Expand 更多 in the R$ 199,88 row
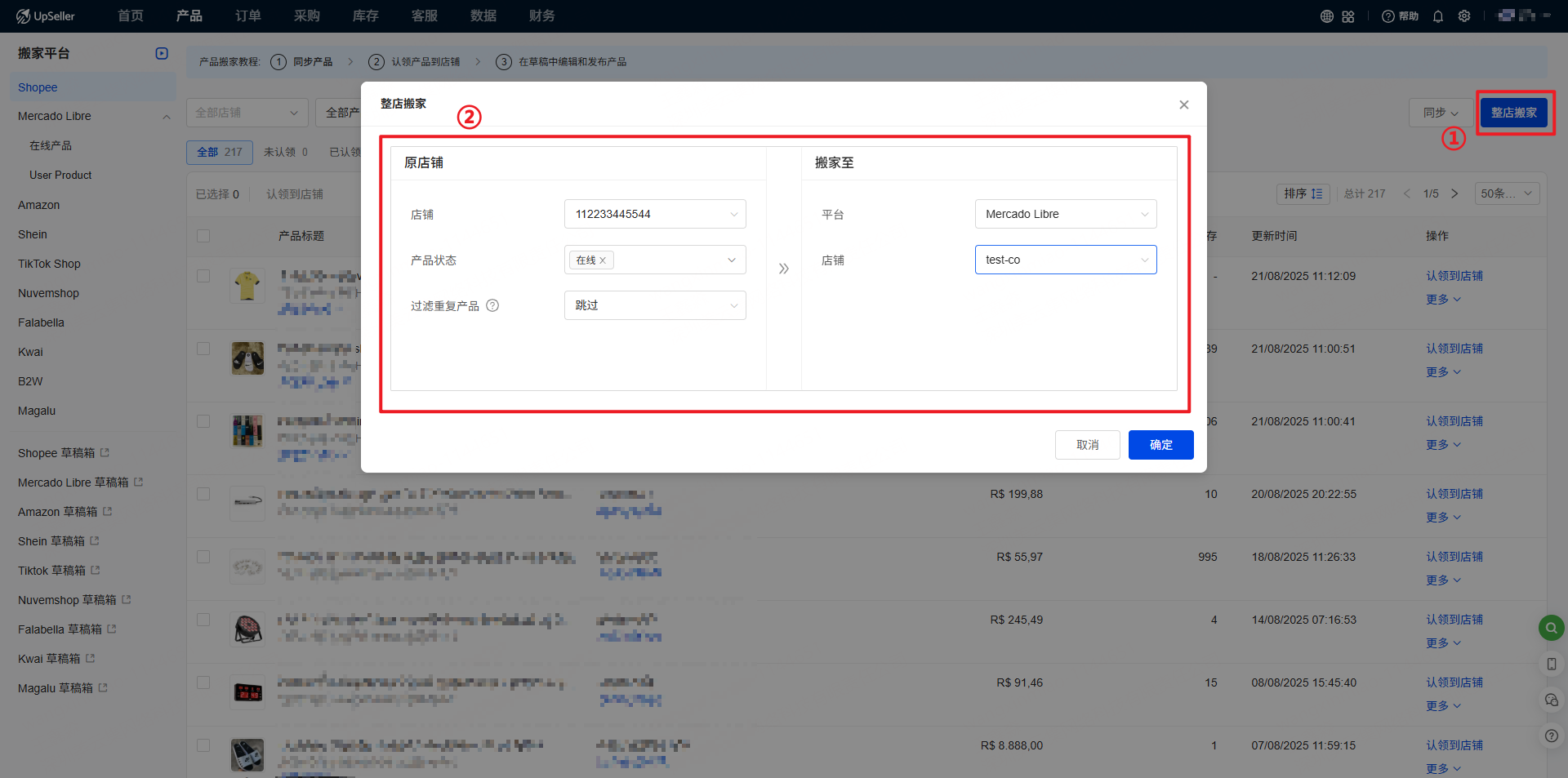Screen dimensions: 1568x778 tap(1444, 518)
